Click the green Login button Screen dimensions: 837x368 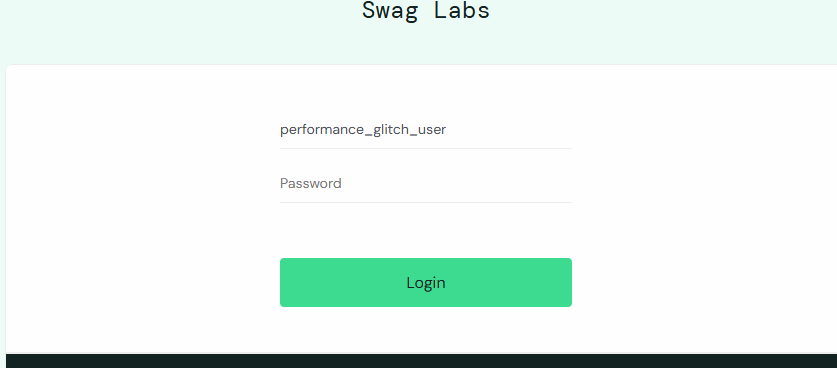tap(425, 282)
